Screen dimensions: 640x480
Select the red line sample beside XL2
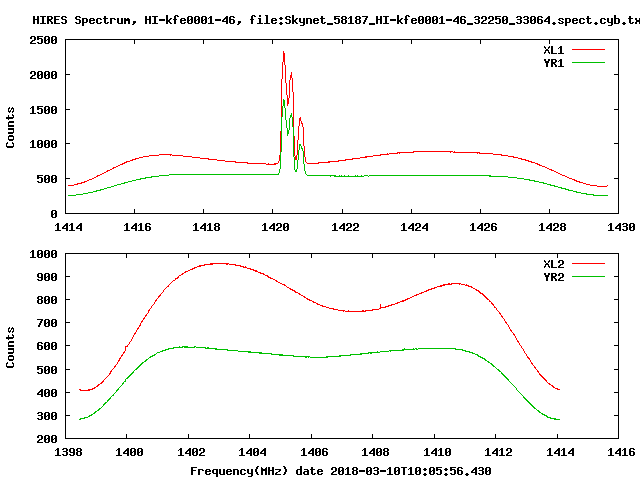click(588, 264)
